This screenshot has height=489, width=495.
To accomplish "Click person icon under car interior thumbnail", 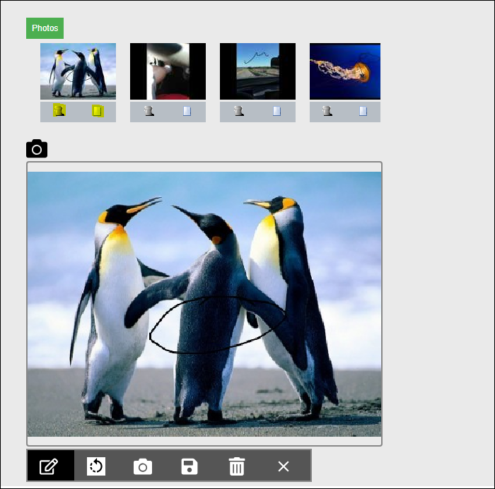I will (x=149, y=111).
